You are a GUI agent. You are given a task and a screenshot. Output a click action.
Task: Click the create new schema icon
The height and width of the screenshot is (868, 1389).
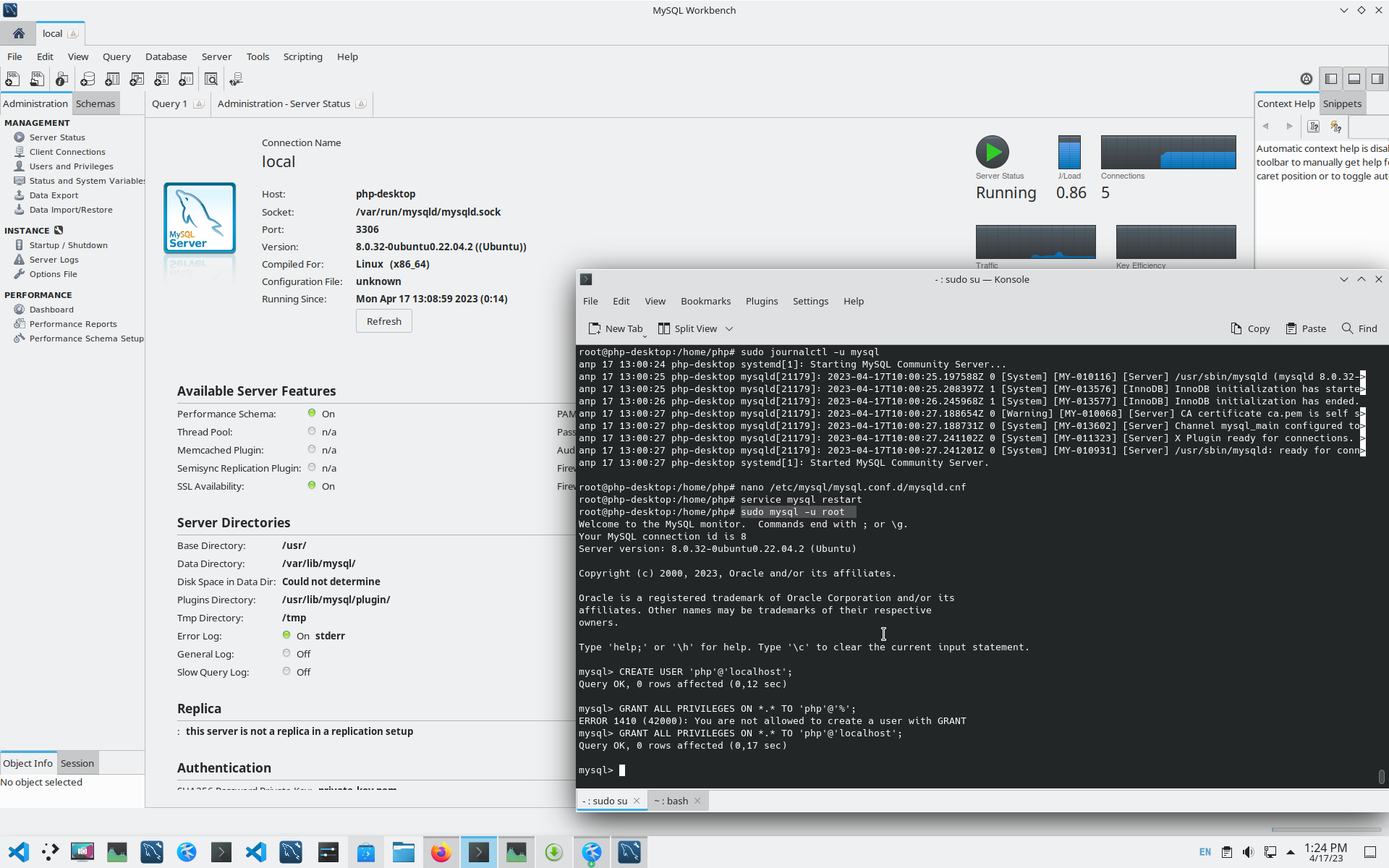point(88,80)
